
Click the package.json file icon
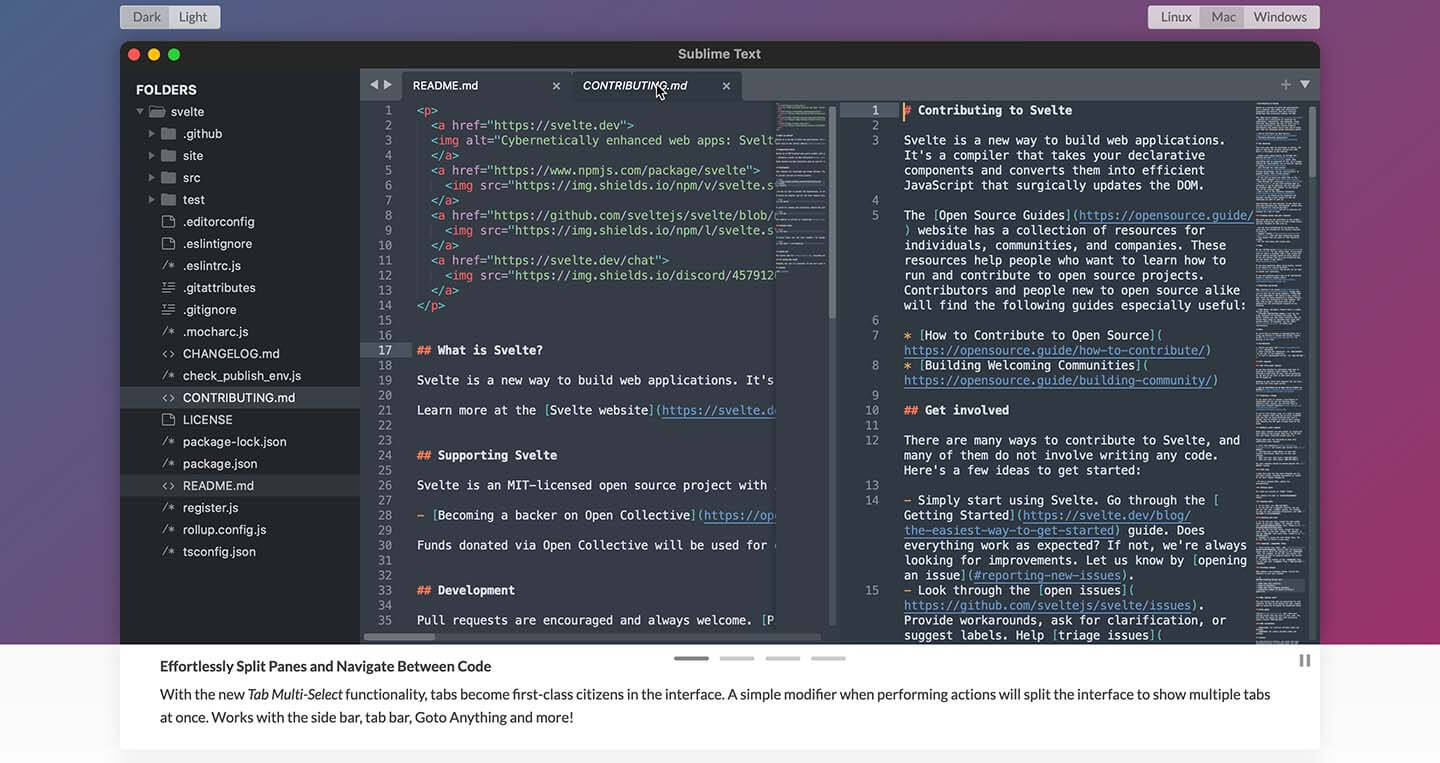pos(168,464)
